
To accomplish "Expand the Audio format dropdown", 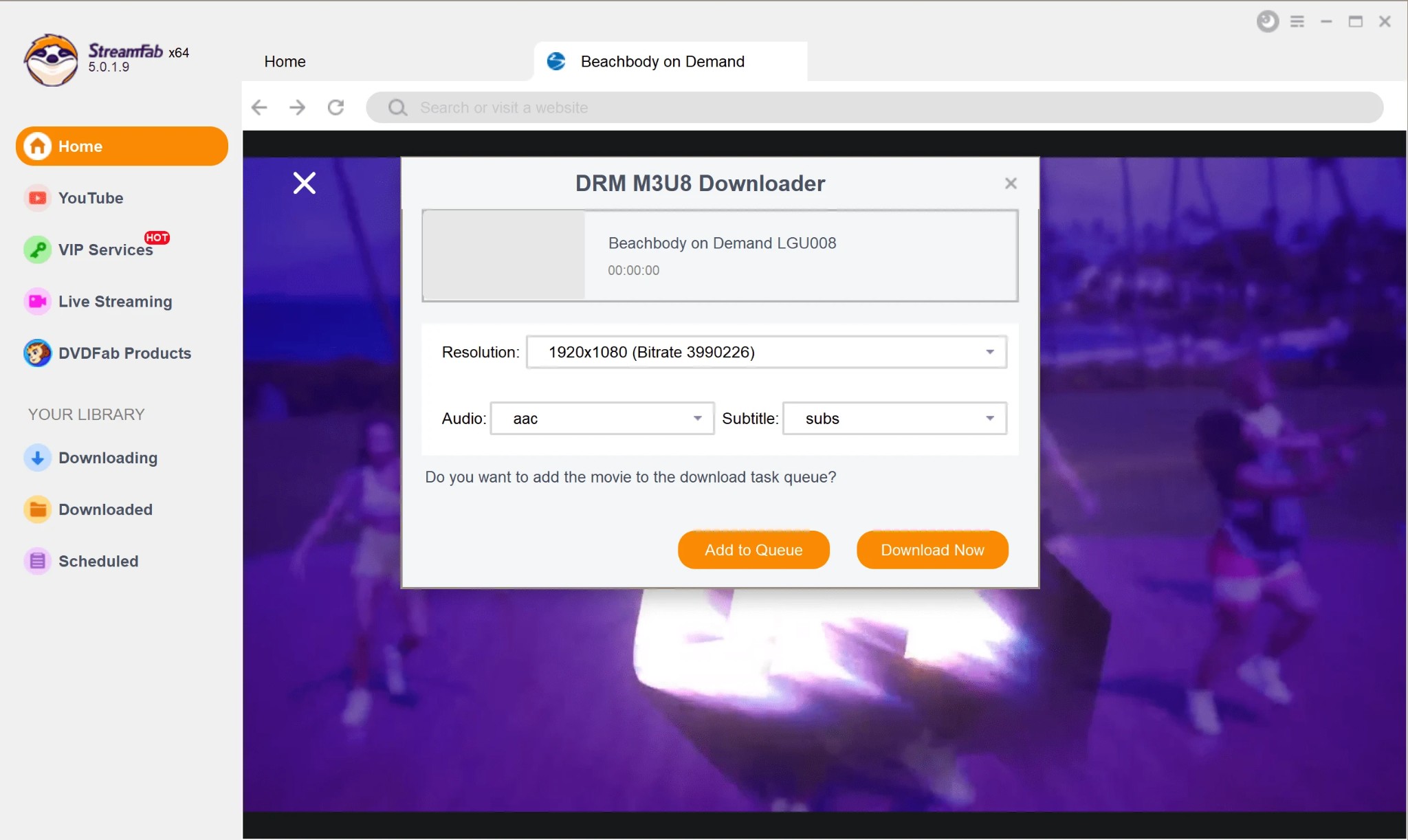I will [x=697, y=418].
